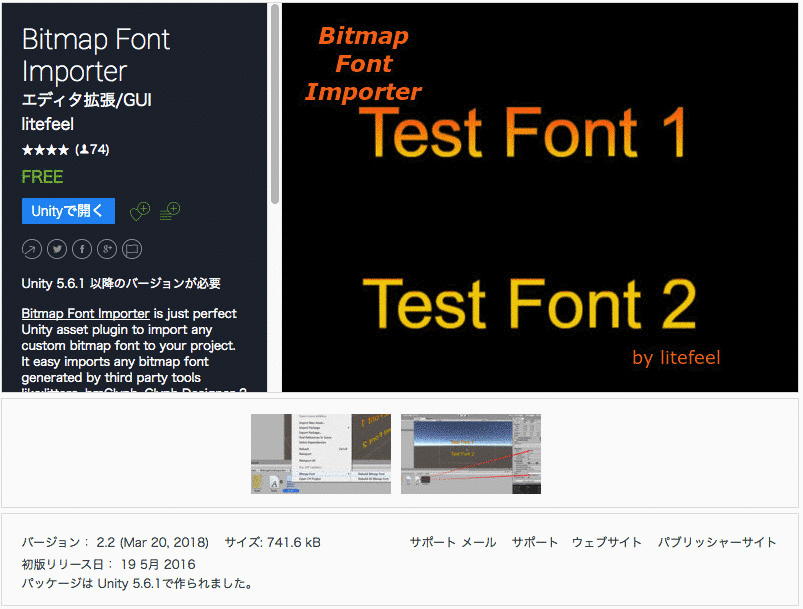
Task: Share on Facebook icon
Action: tap(82, 249)
